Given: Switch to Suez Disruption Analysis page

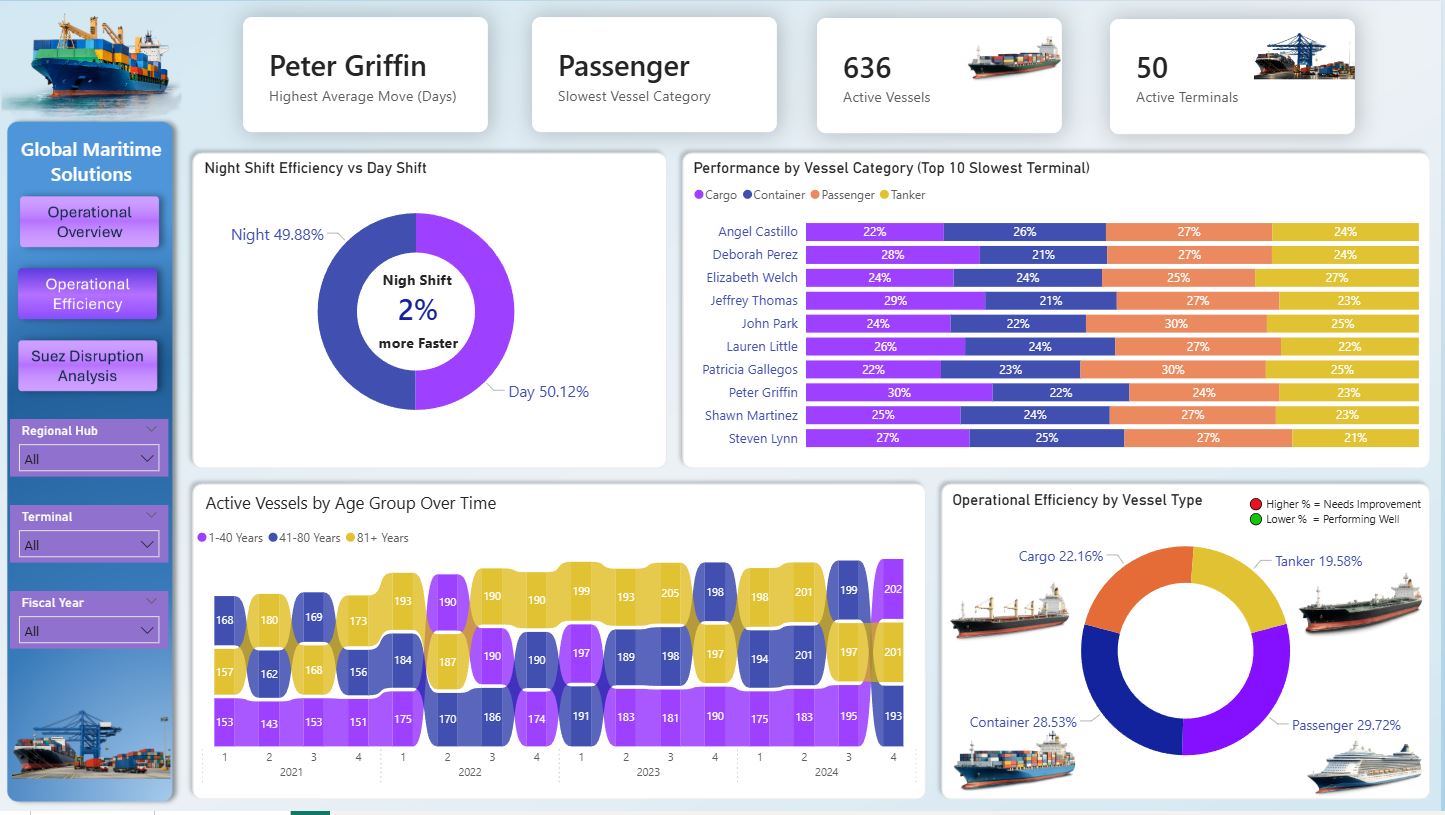Looking at the screenshot, I should pyautogui.click(x=88, y=366).
